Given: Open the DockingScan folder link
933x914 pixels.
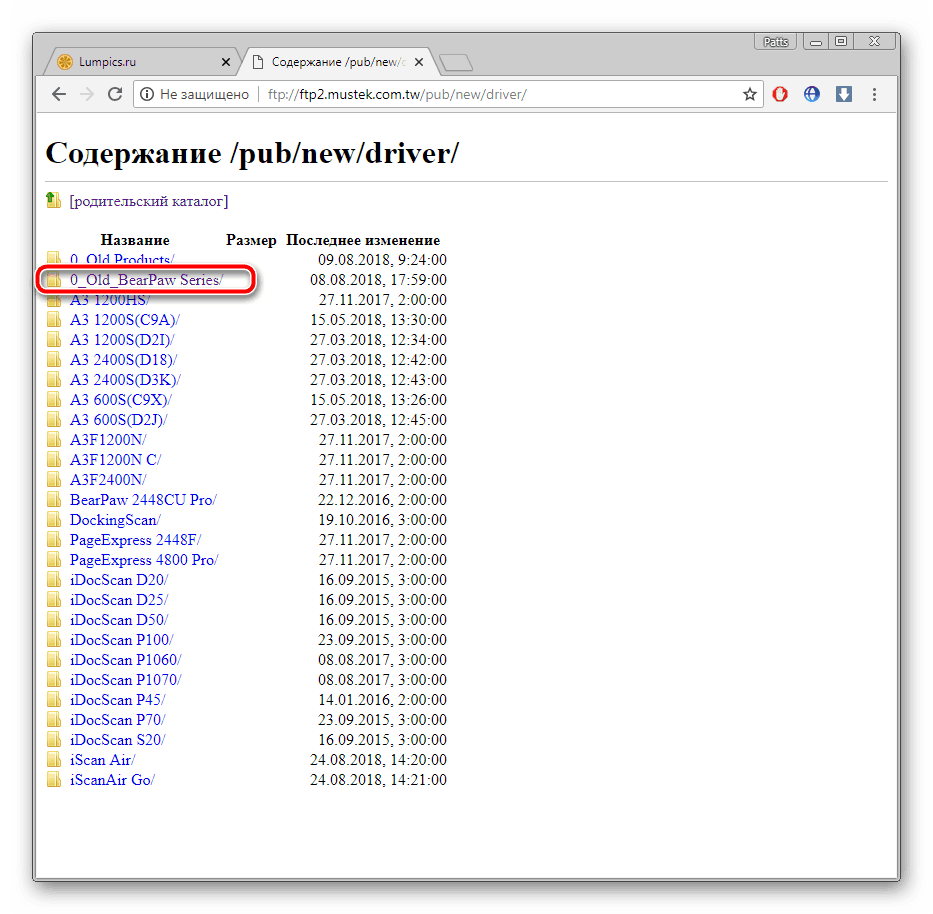Looking at the screenshot, I should point(114,520).
